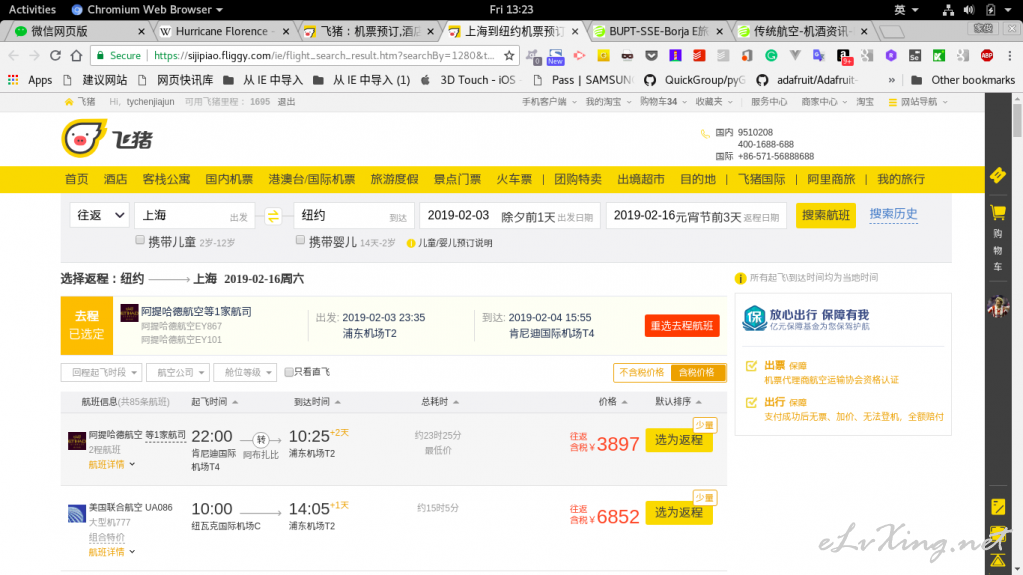Click the Grammarly green extension icon
The width and height of the screenshot is (1023, 575).
(x=771, y=55)
